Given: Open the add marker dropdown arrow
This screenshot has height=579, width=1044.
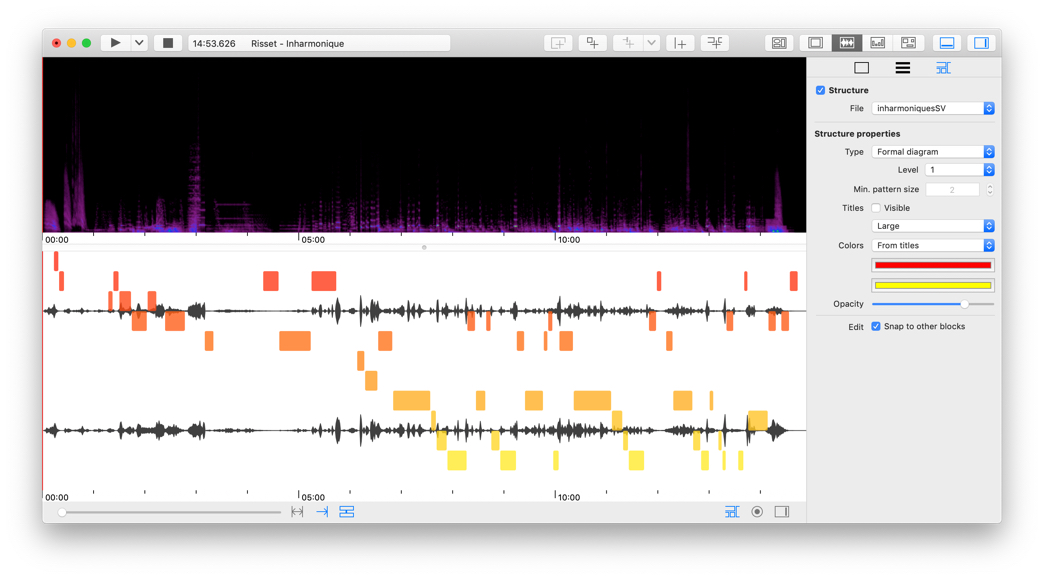Looking at the screenshot, I should point(651,43).
